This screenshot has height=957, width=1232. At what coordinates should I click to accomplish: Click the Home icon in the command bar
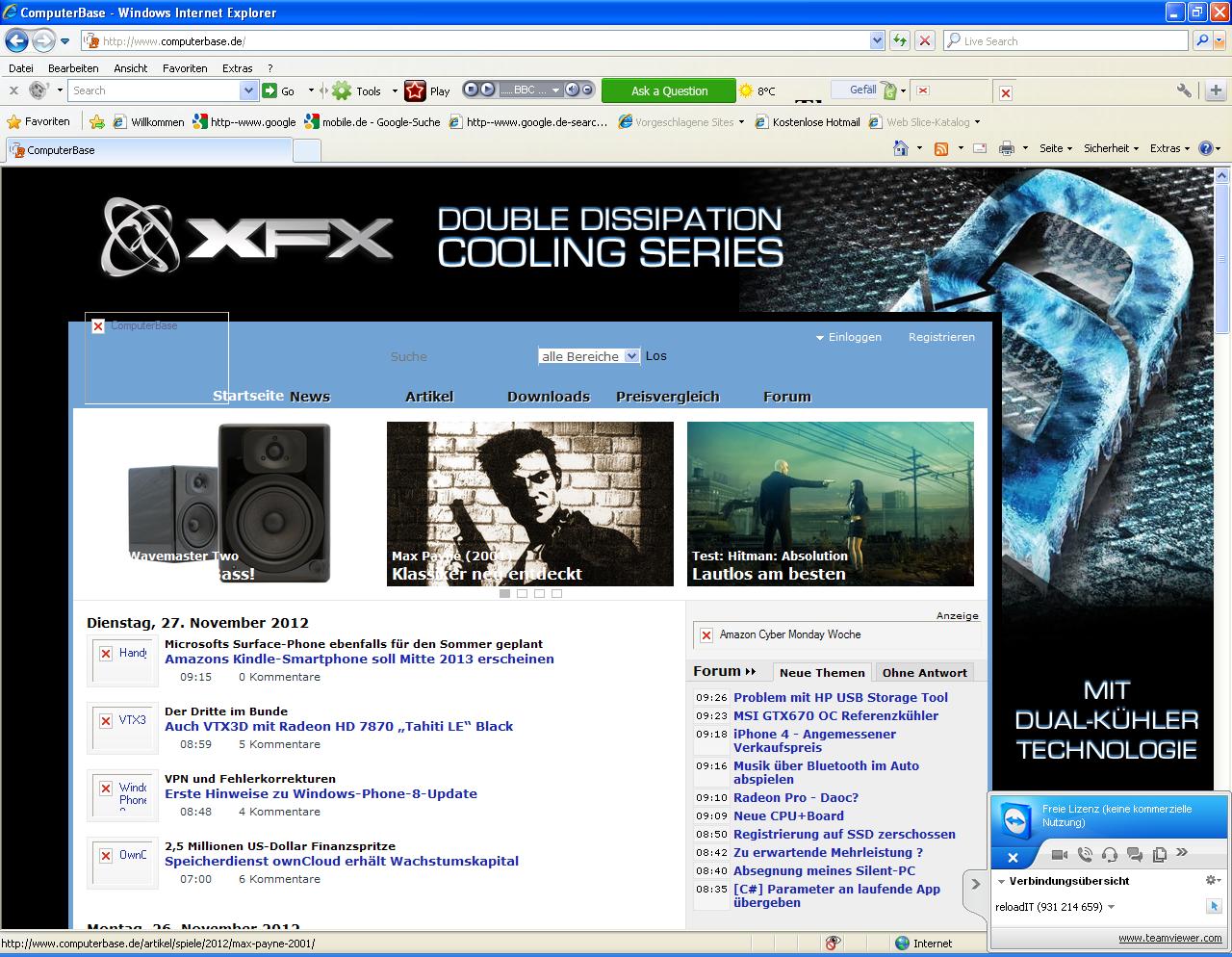pyautogui.click(x=901, y=148)
